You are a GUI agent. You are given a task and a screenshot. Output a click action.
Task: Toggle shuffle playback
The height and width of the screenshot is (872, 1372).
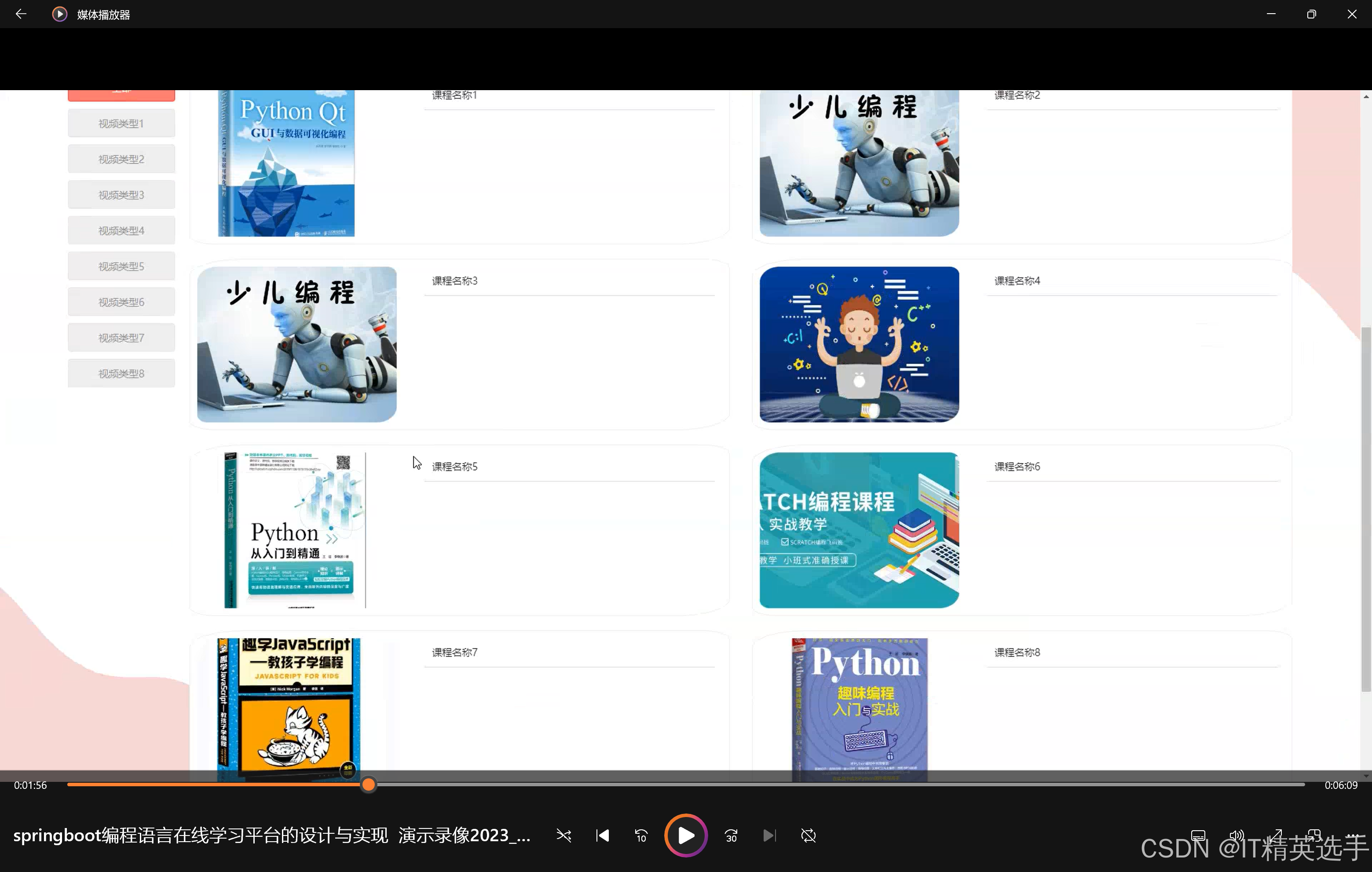click(x=563, y=836)
